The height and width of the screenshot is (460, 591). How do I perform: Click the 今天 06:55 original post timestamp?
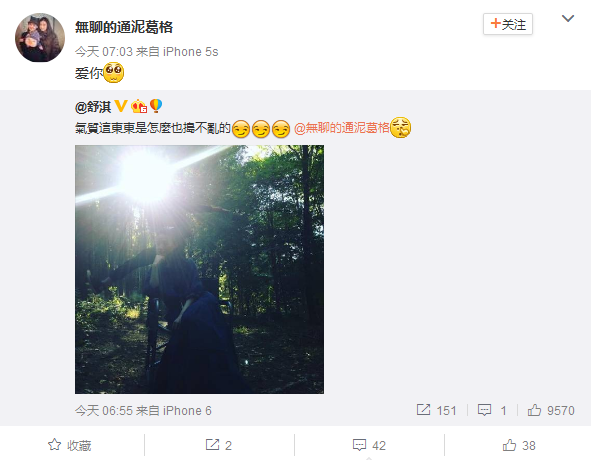coord(104,410)
